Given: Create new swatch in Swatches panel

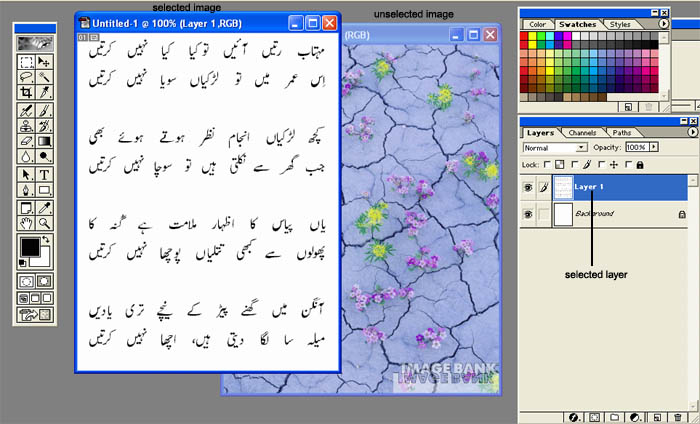Looking at the screenshot, I should click(x=628, y=107).
